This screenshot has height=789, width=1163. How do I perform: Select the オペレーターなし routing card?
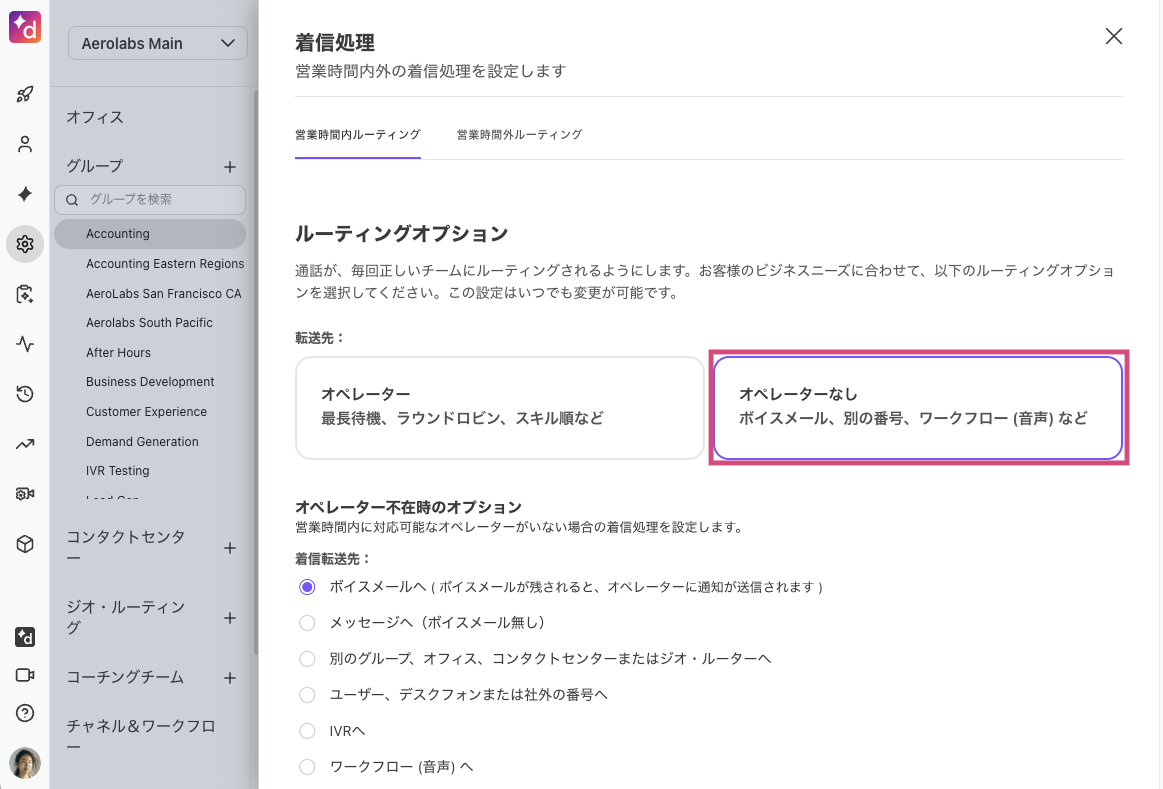(917, 407)
